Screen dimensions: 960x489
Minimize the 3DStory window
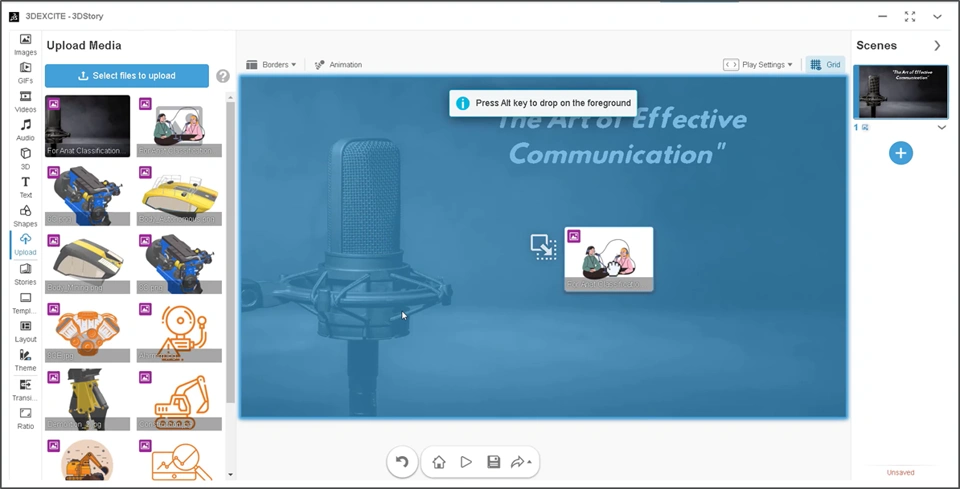[882, 17]
